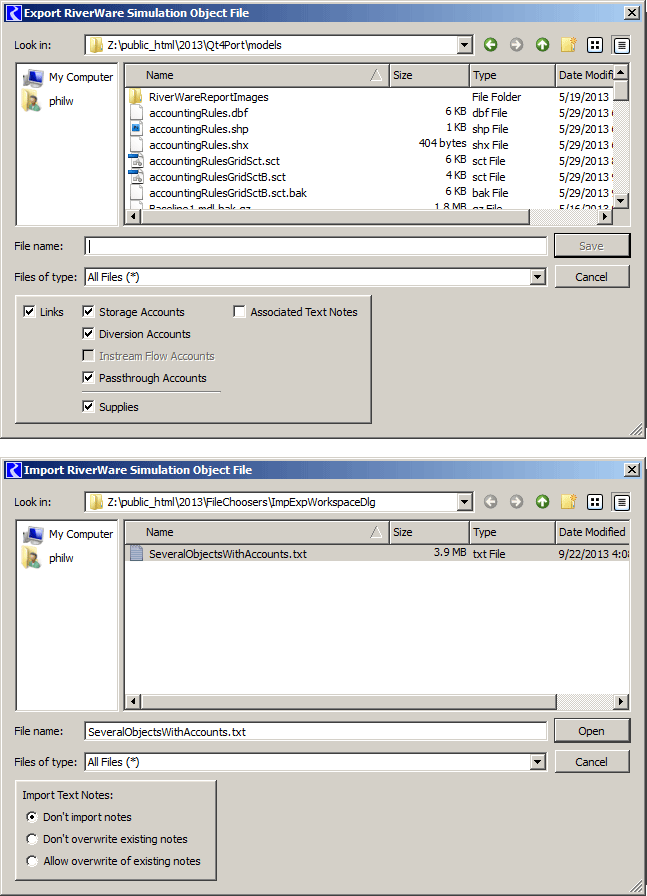Uncheck Passthrough Accounts checkbox

[x=88, y=378]
